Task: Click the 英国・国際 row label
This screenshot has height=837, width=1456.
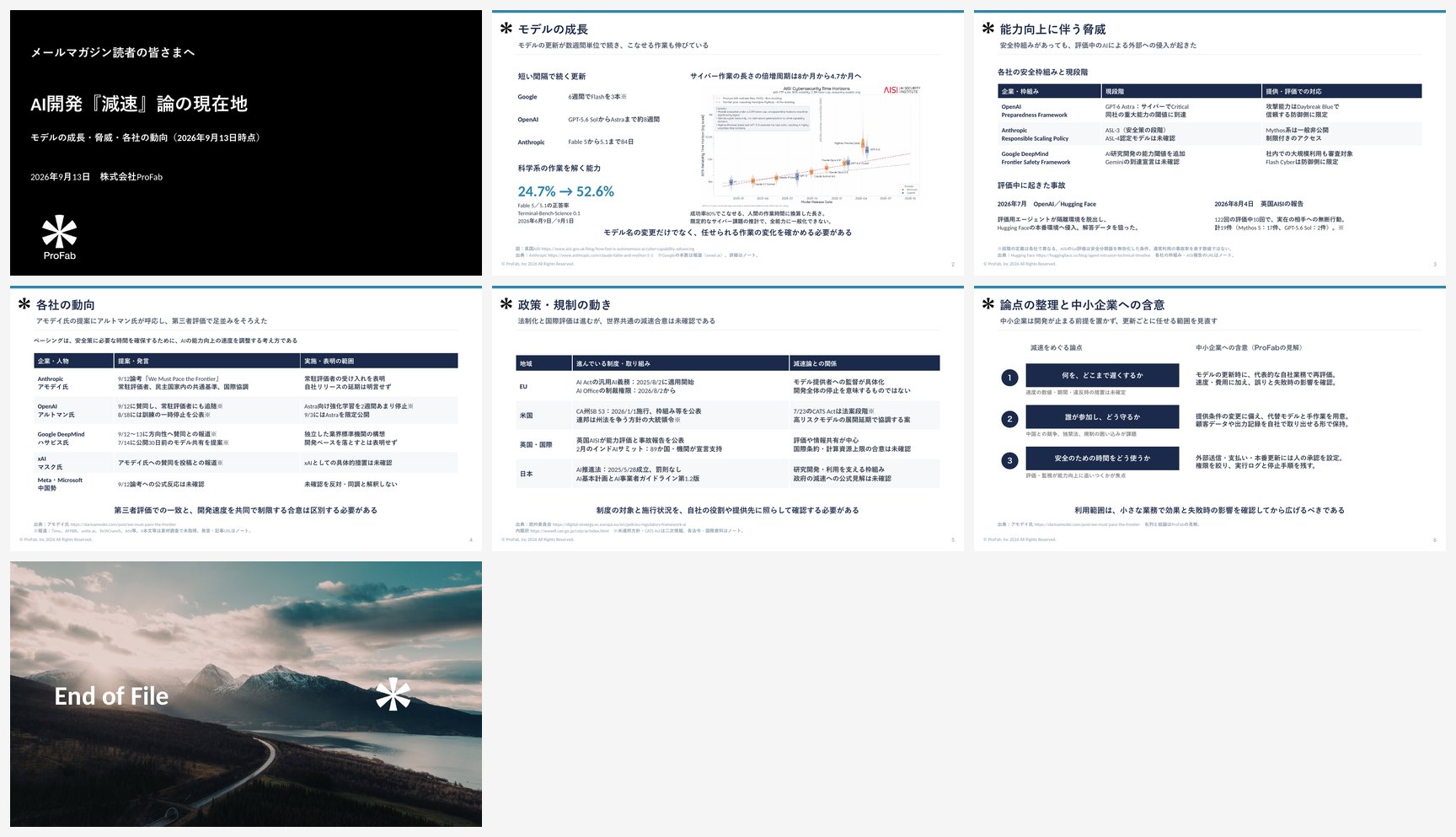Action: tap(536, 444)
